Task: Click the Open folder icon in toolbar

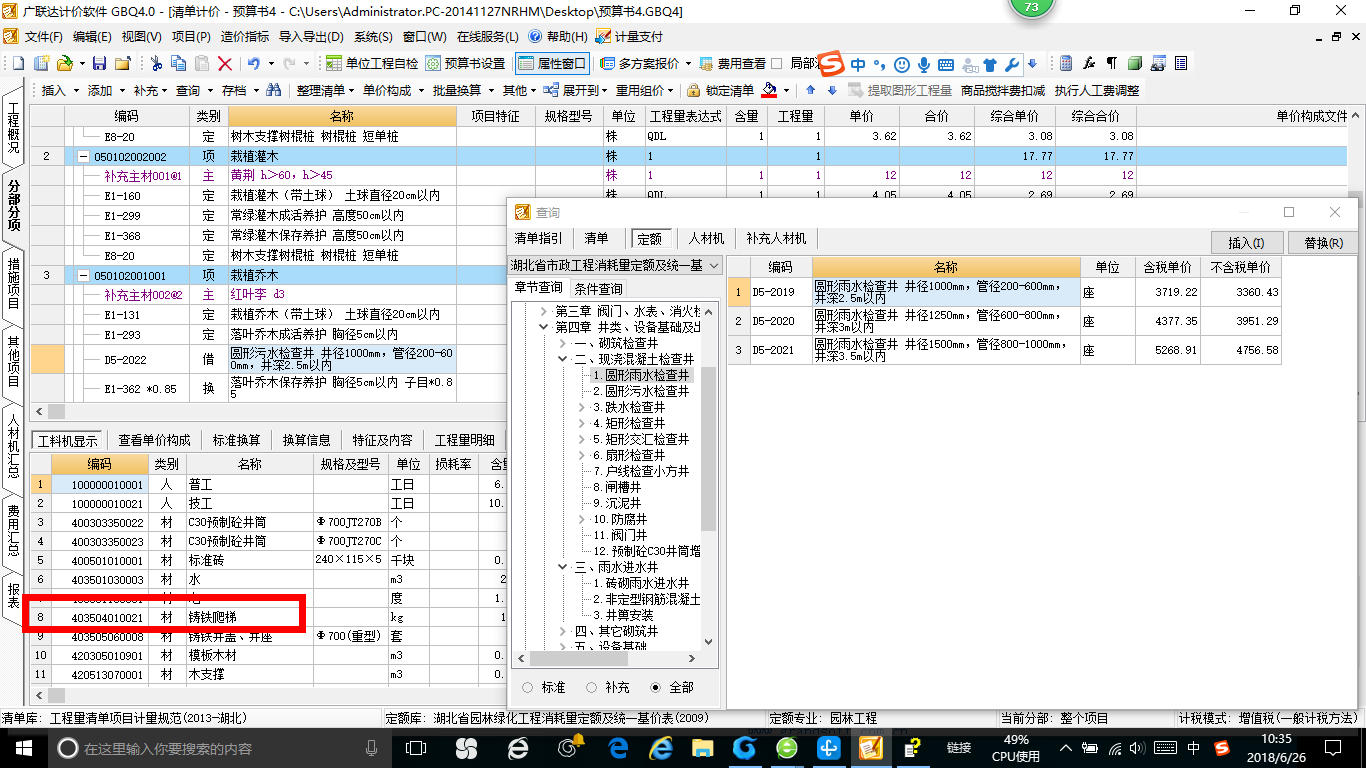Action: tap(65, 63)
